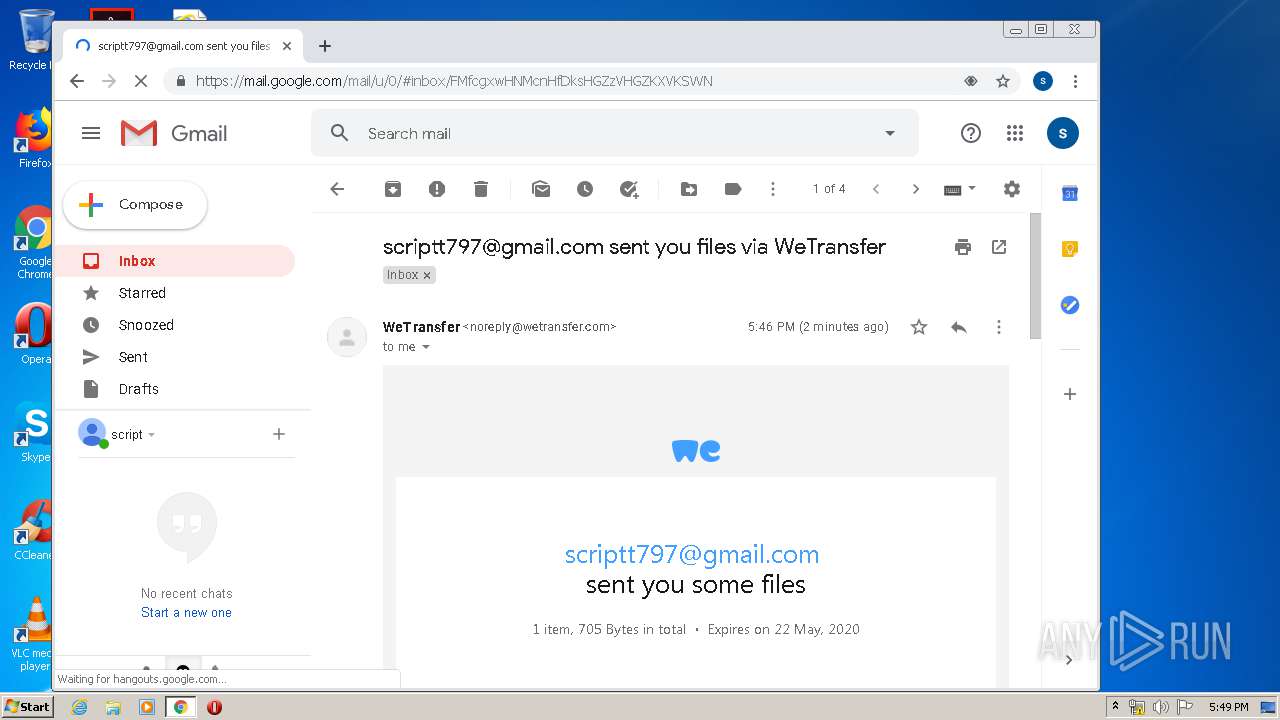
Task: Click browser back button
Action: coord(77,81)
